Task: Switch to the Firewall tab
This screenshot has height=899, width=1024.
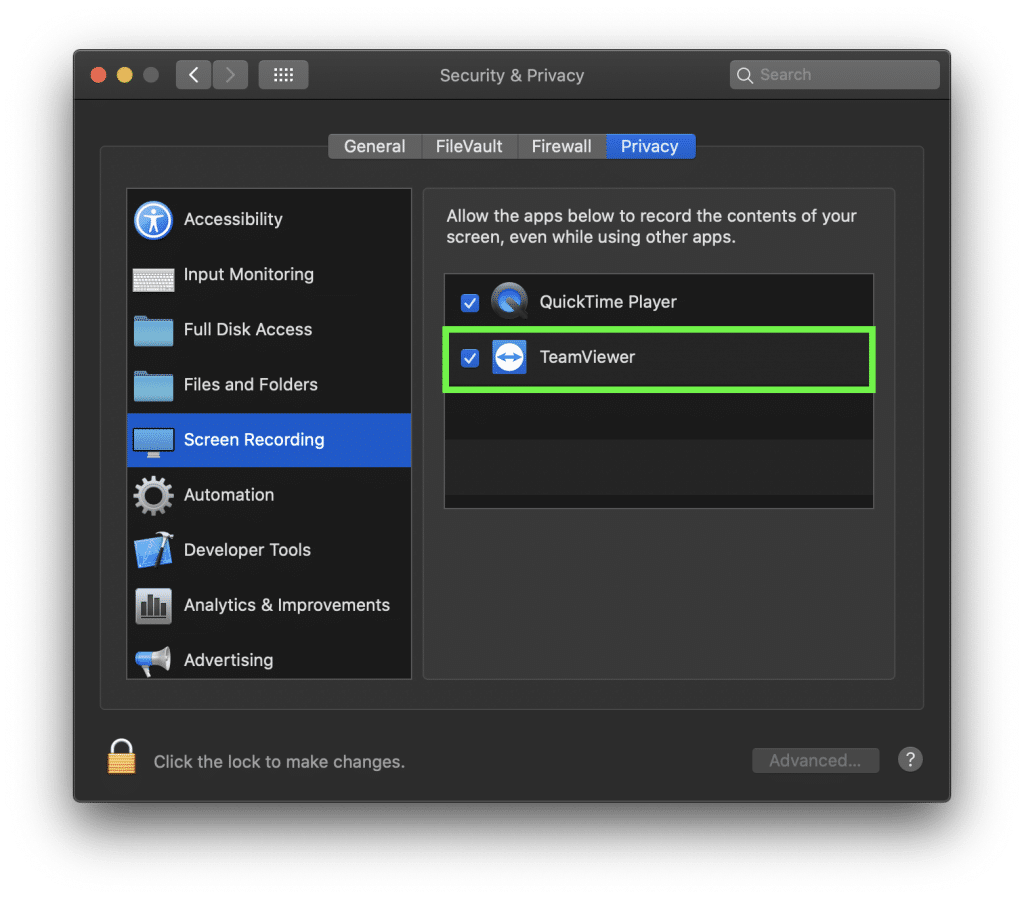Action: tap(561, 146)
